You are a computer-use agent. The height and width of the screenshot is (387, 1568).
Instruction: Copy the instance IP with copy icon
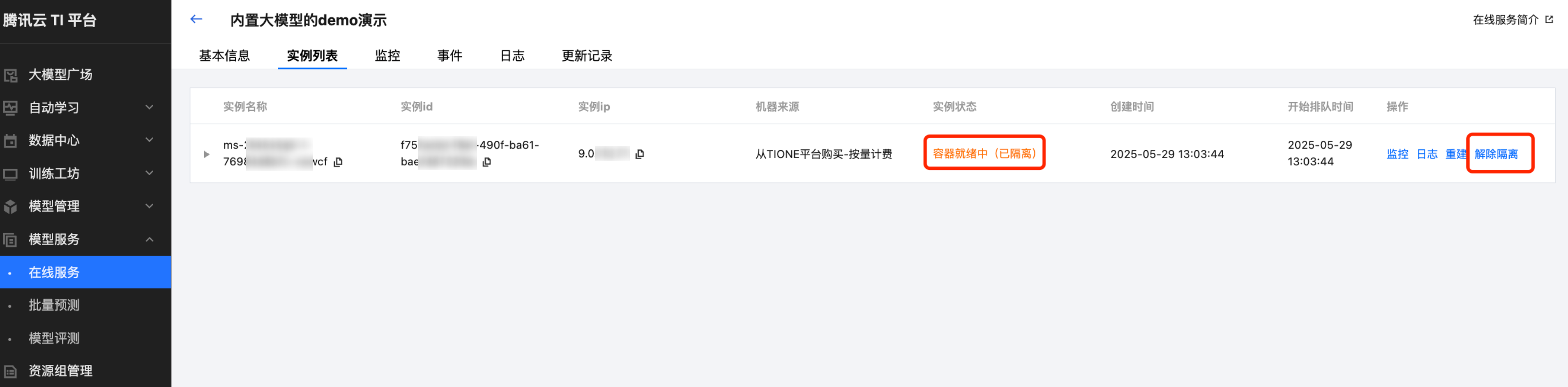click(x=640, y=154)
